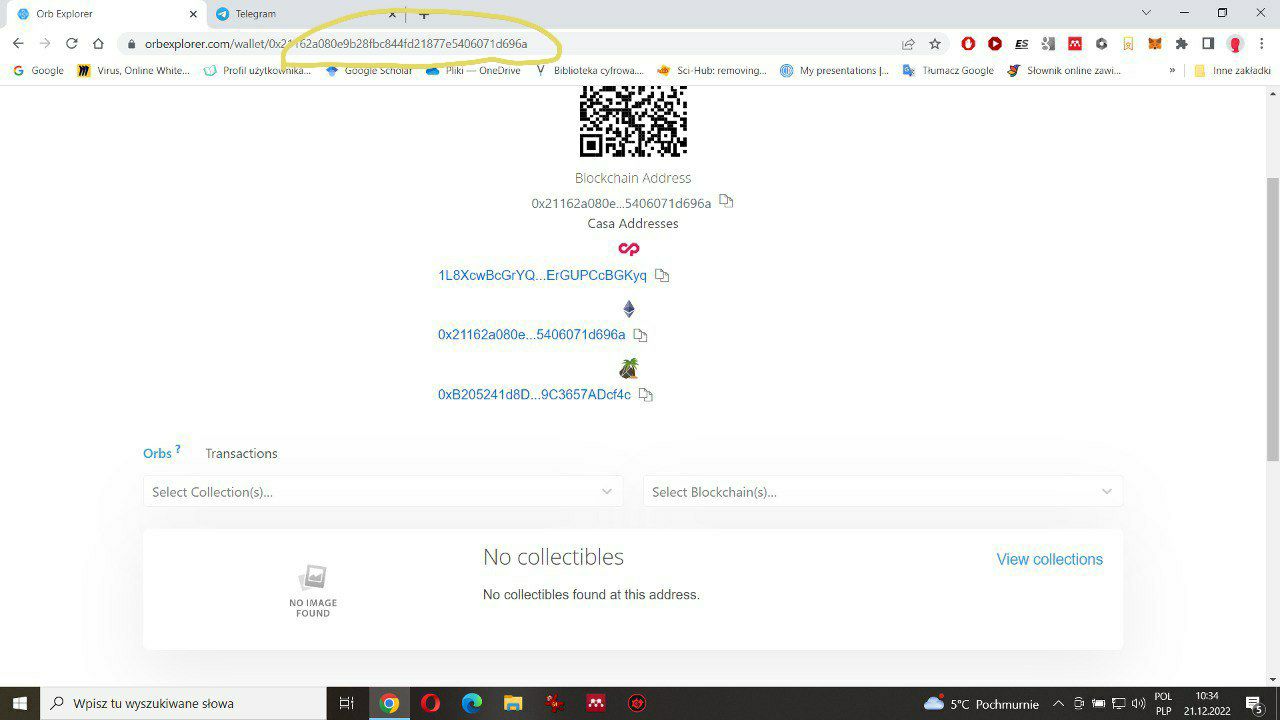This screenshot has width=1280, height=720.
Task: Click the page vertical scrollbar
Action: coord(1272,318)
